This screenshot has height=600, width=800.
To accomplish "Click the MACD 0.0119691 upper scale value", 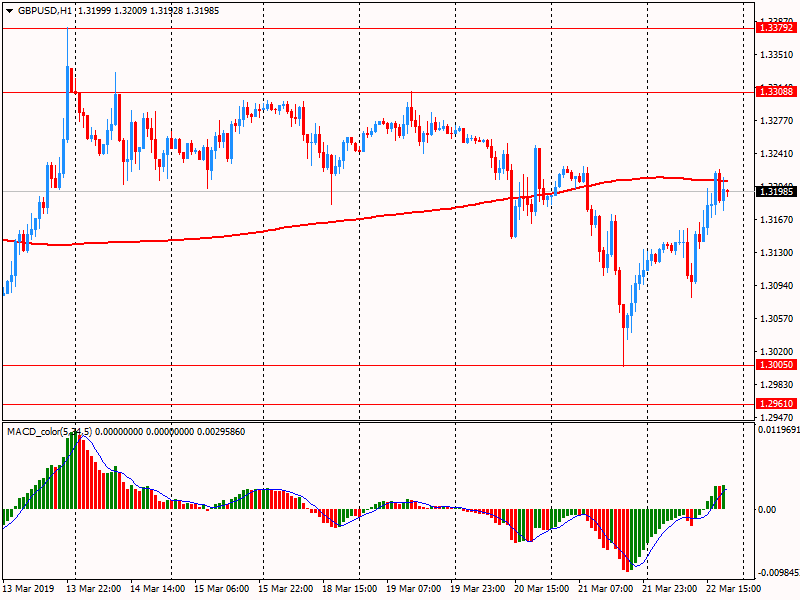I will pyautogui.click(x=779, y=432).
